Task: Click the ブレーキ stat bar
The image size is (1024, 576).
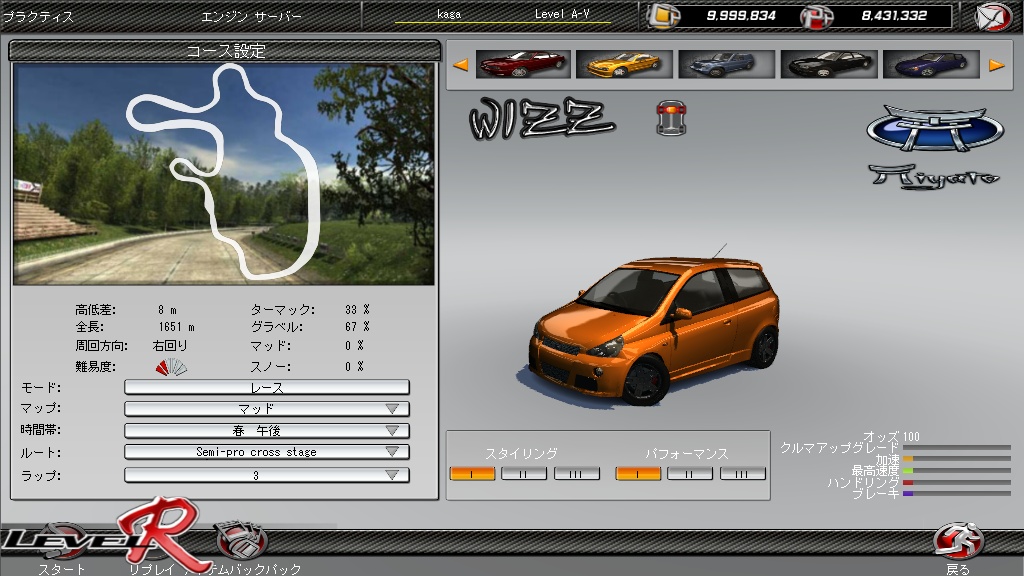Action: pyautogui.click(x=957, y=494)
